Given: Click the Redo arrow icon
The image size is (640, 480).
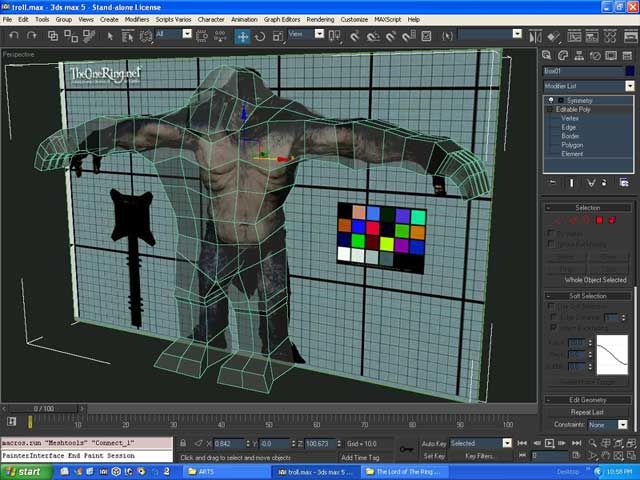Looking at the screenshot, I should [x=31, y=36].
